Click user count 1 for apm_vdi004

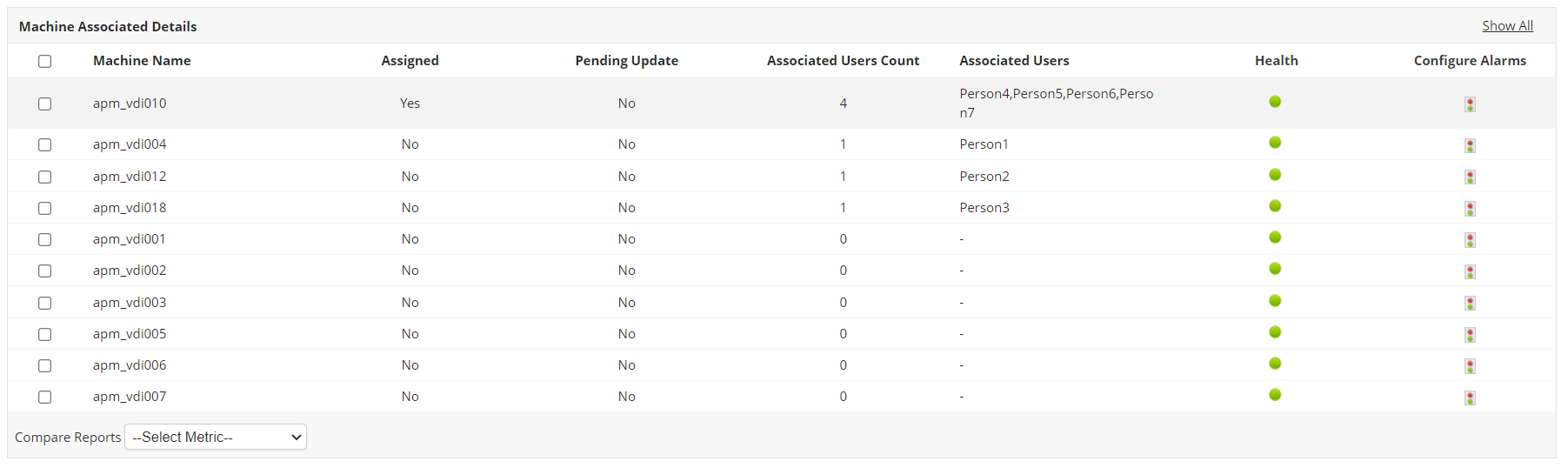point(843,144)
